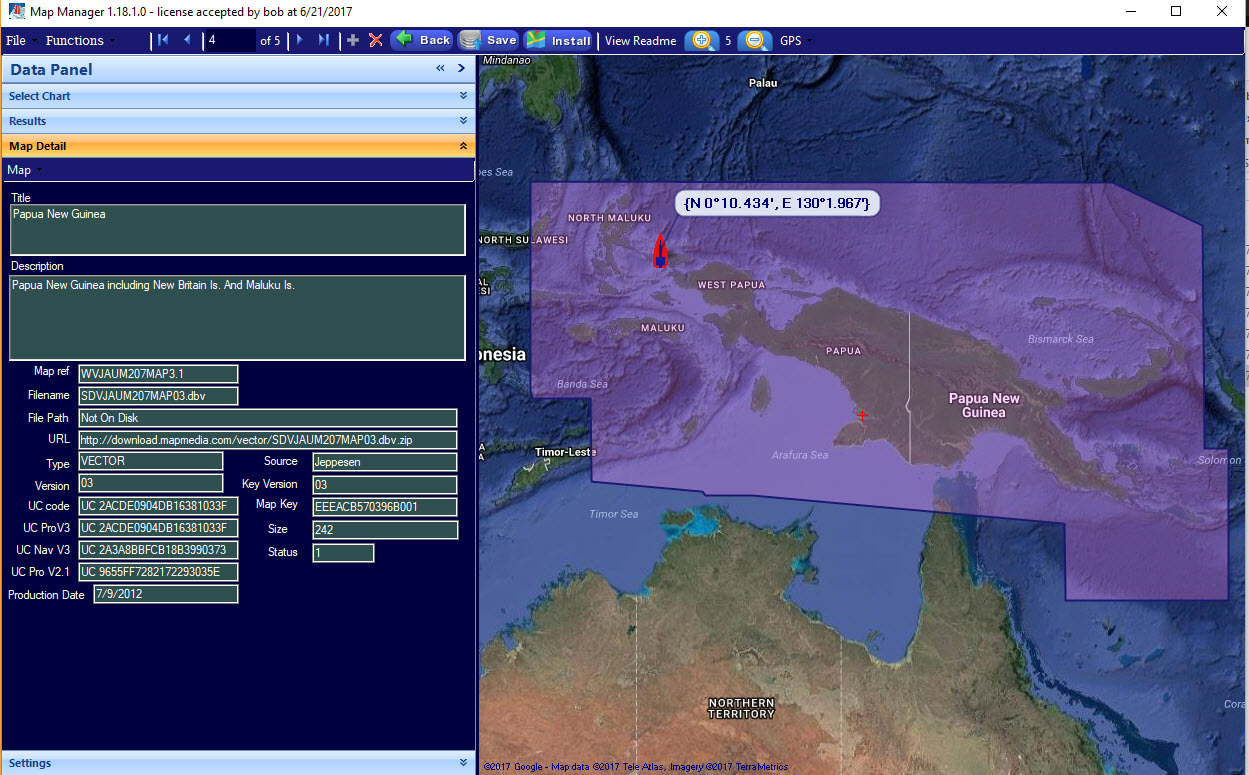This screenshot has width=1249, height=775.
Task: Collapse the Map Detail section
Action: (237, 146)
